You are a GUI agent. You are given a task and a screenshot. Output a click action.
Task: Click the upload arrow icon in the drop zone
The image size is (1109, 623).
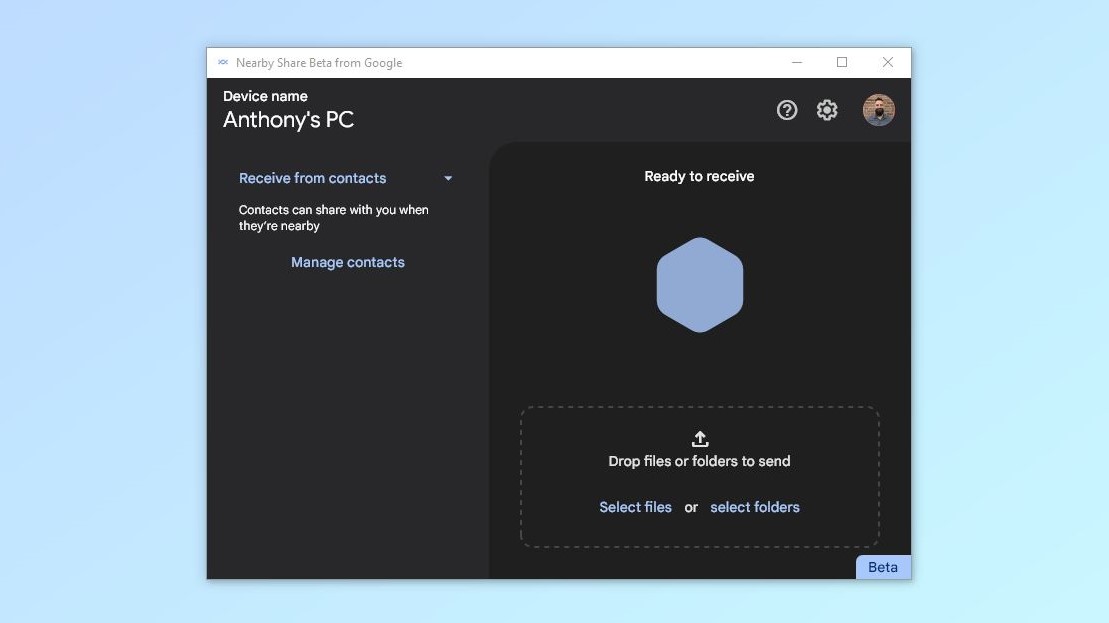699,437
